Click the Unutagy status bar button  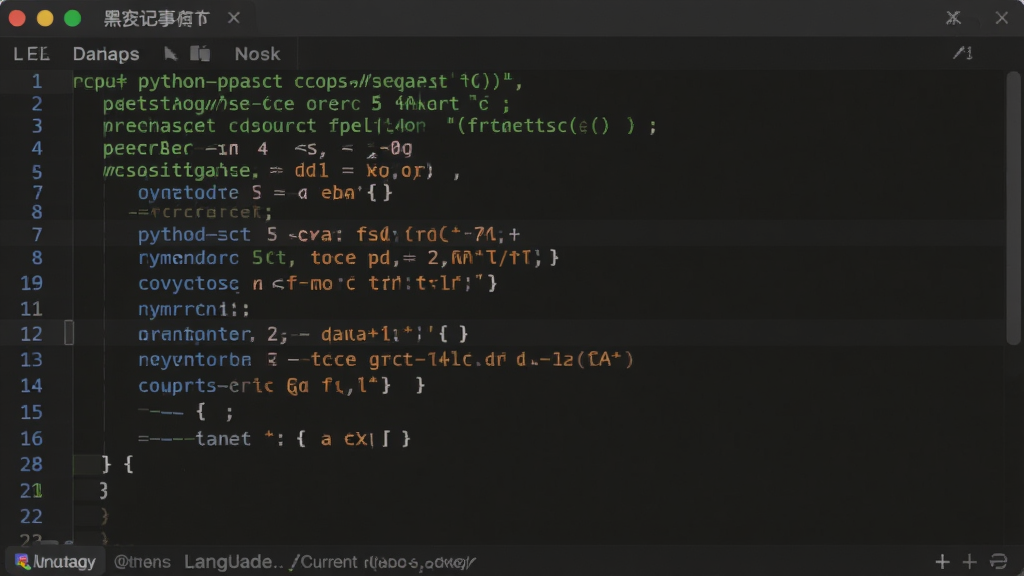[56, 562]
